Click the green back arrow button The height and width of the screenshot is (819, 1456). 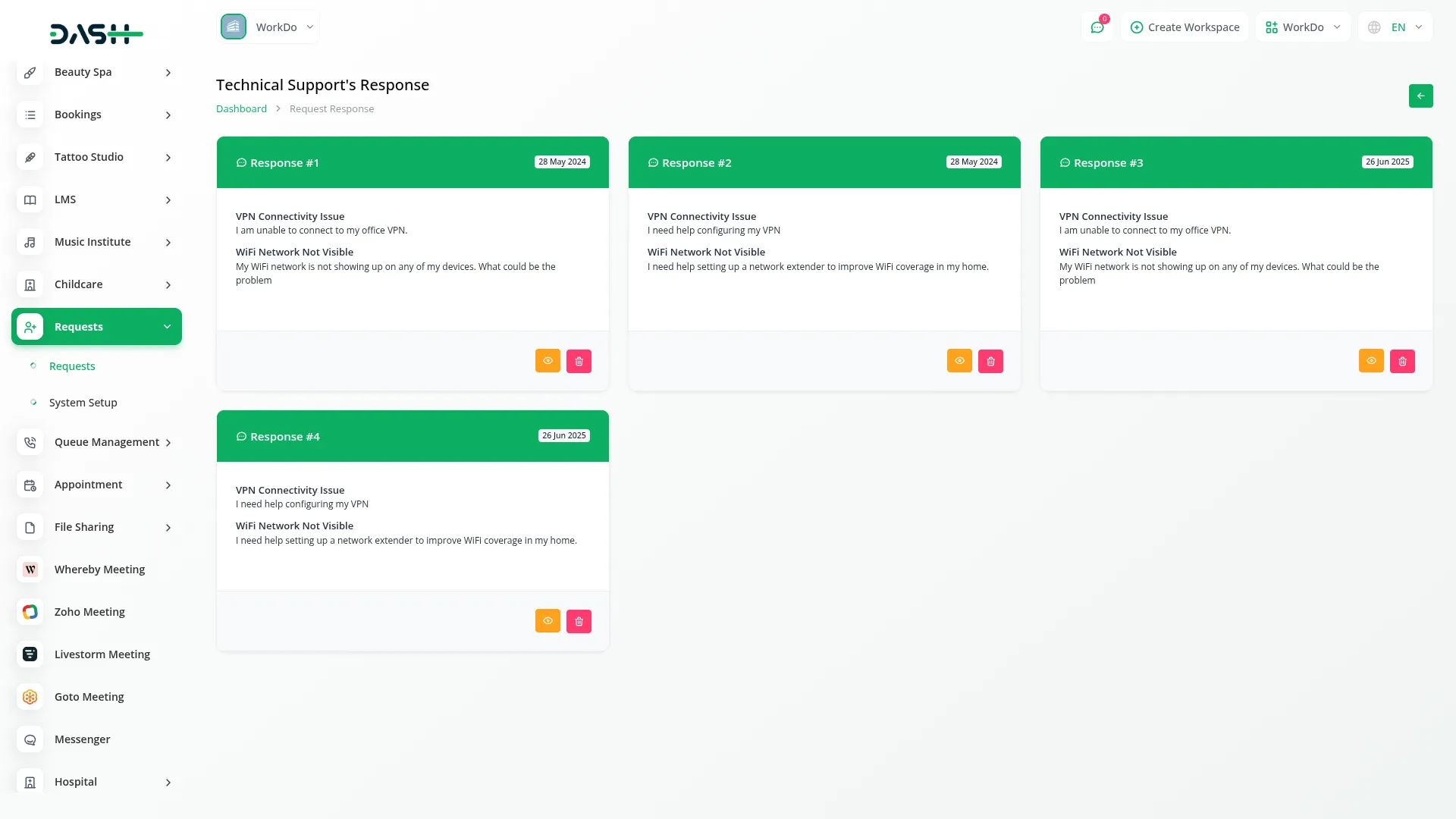[1420, 96]
